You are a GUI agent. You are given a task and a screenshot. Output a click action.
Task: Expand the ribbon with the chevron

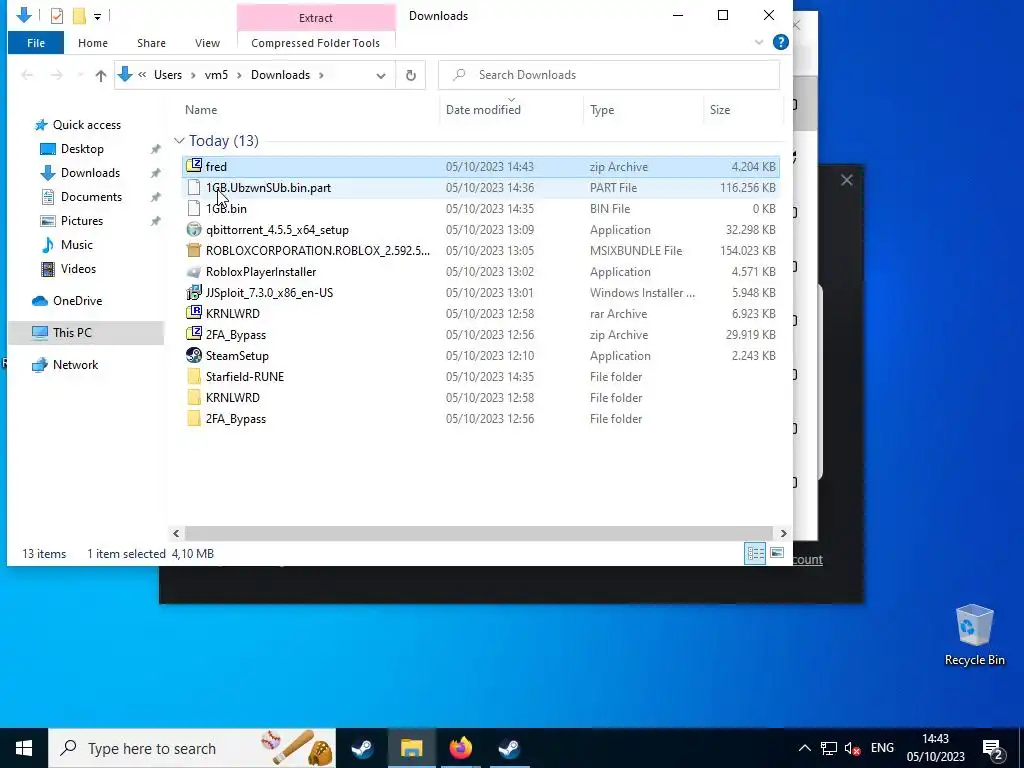pyautogui.click(x=759, y=42)
